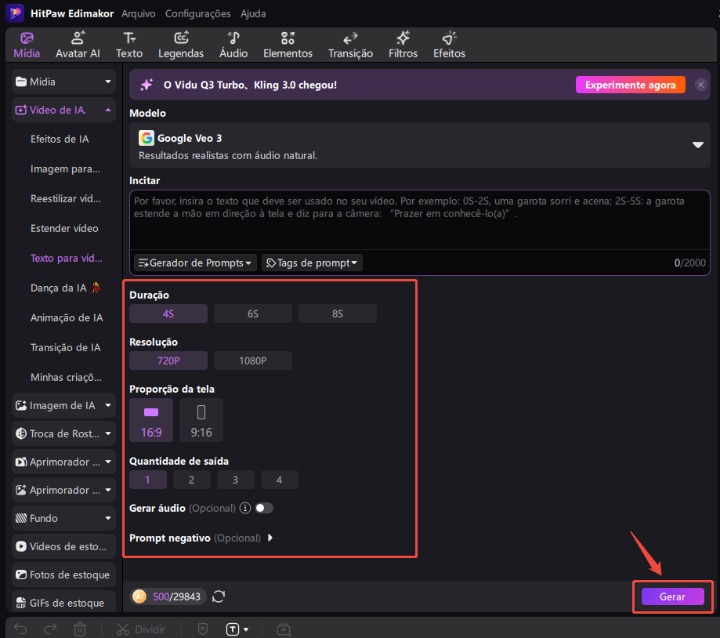720x638 pixels.
Task: Open the Efeitos tab
Action: 449,45
